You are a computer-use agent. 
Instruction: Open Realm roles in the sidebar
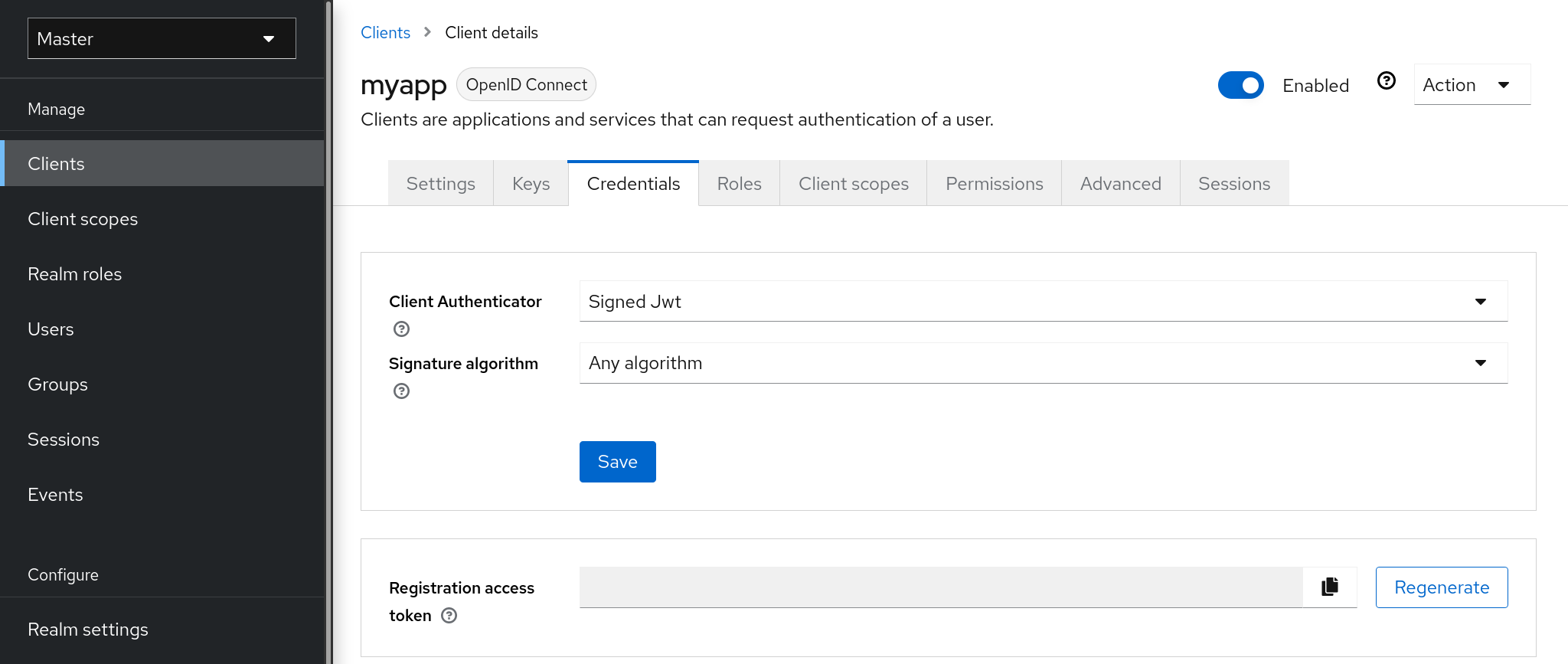tap(75, 274)
